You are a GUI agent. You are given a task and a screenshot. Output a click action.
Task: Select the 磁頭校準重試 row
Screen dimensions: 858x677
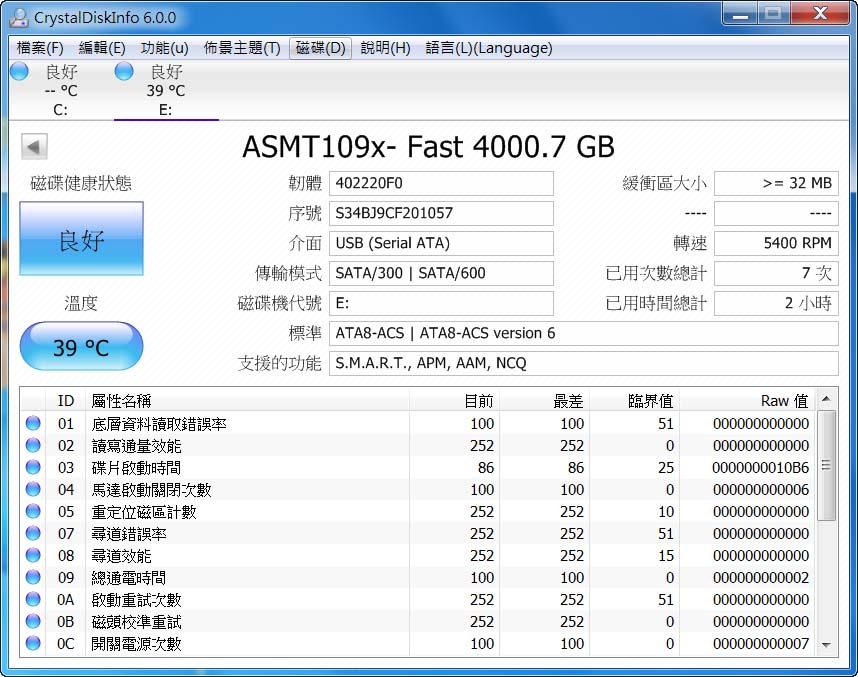click(418, 622)
